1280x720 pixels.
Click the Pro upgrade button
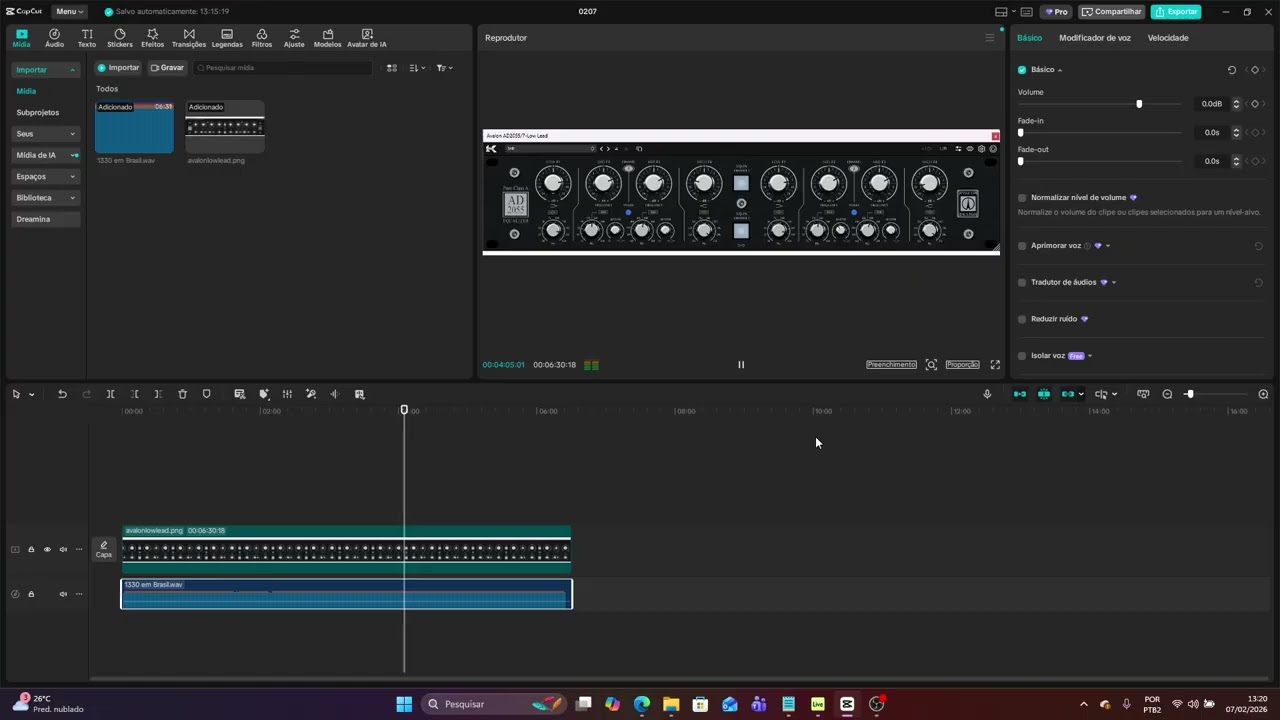pos(1057,12)
